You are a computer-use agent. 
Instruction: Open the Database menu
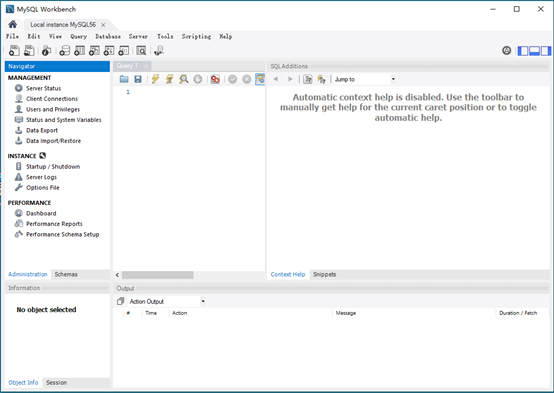pyautogui.click(x=108, y=36)
